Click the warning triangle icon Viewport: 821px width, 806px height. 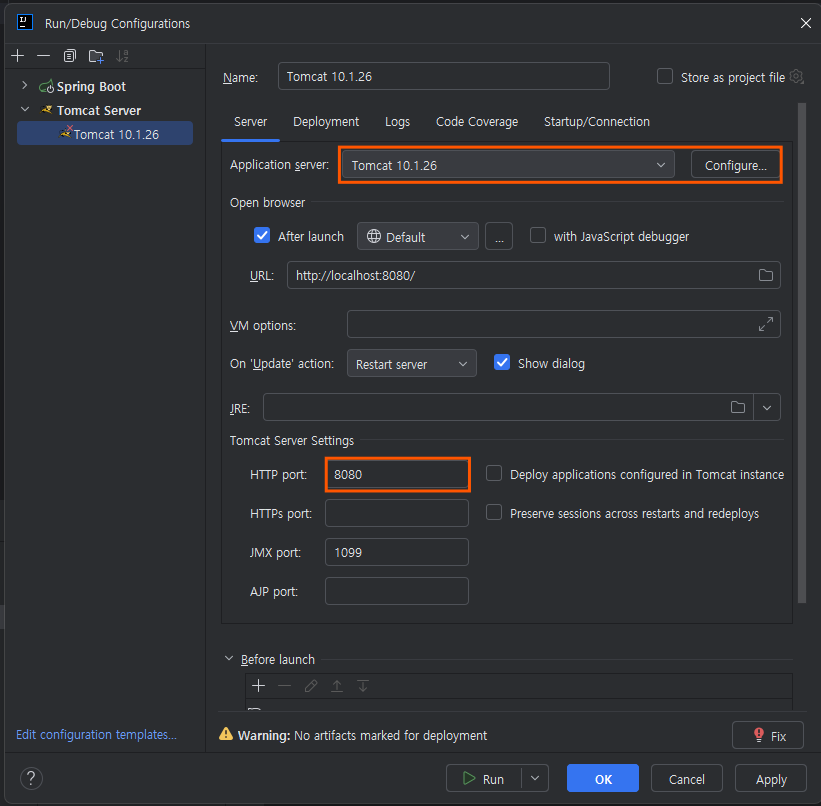(x=226, y=734)
